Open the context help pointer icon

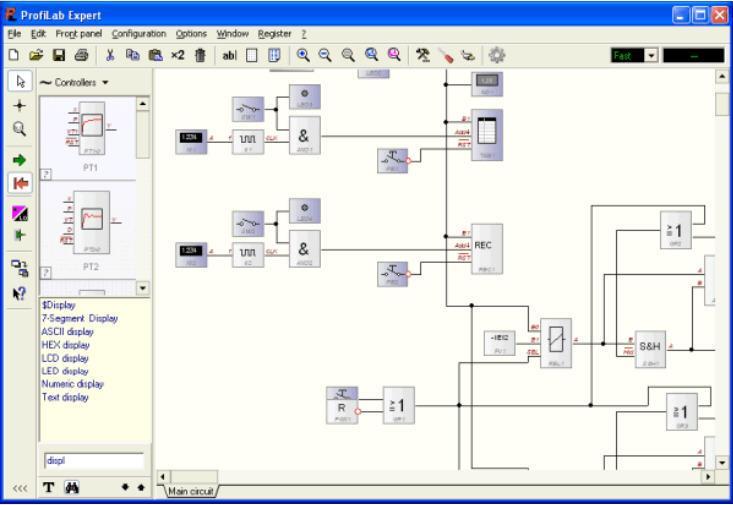click(20, 294)
